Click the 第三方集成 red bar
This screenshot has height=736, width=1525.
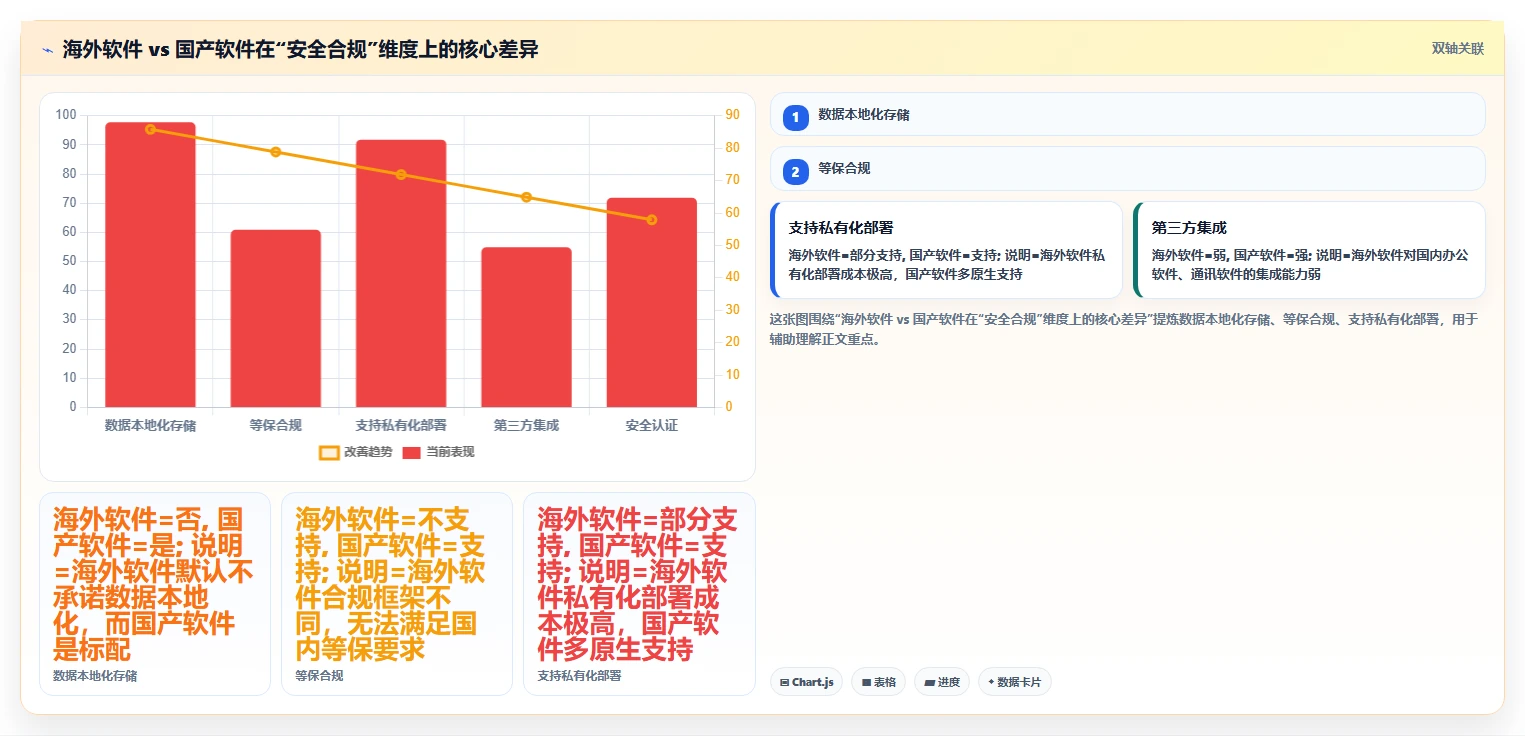(526, 327)
